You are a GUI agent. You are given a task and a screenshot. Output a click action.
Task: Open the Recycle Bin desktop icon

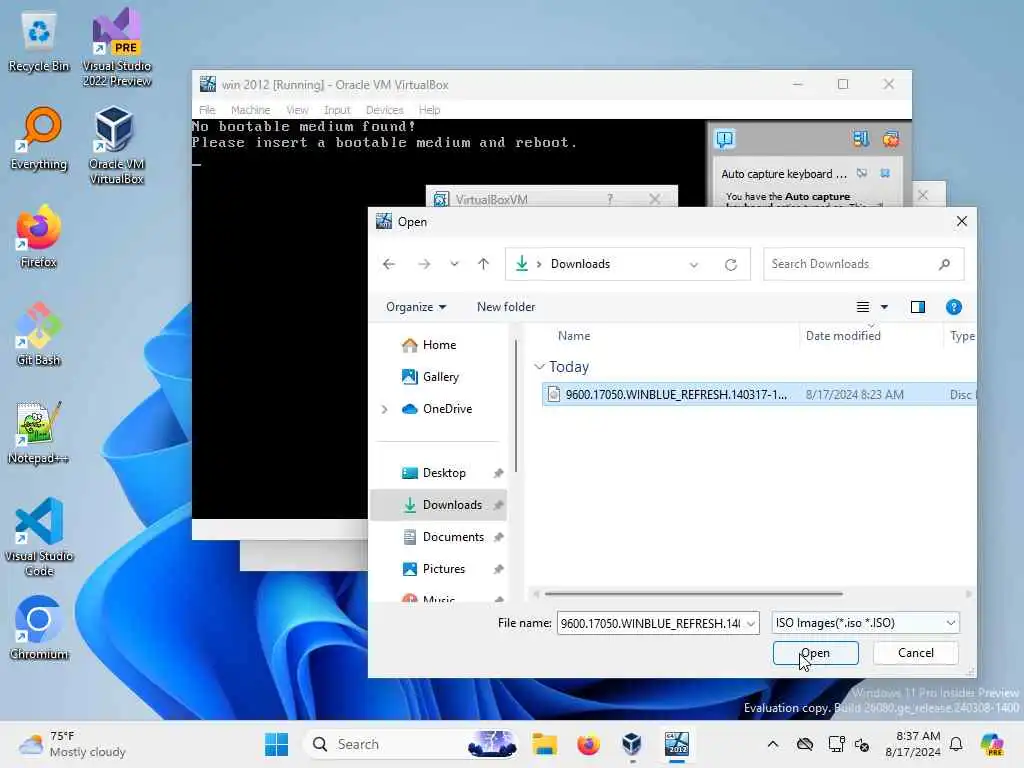[39, 42]
